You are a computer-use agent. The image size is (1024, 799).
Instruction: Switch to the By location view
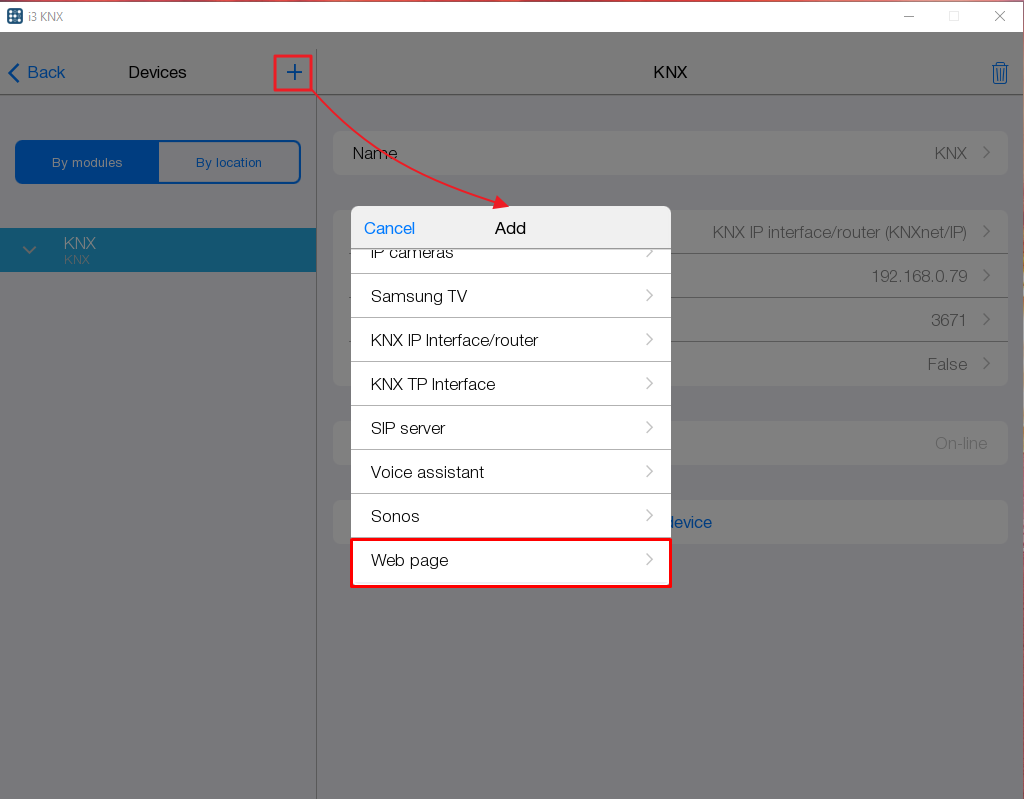click(229, 161)
